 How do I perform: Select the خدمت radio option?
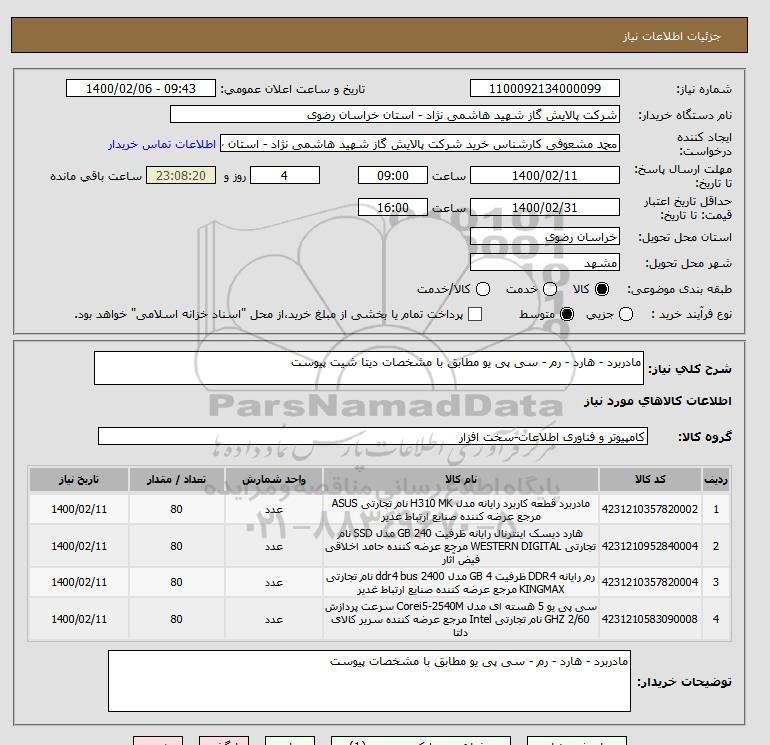pos(543,289)
